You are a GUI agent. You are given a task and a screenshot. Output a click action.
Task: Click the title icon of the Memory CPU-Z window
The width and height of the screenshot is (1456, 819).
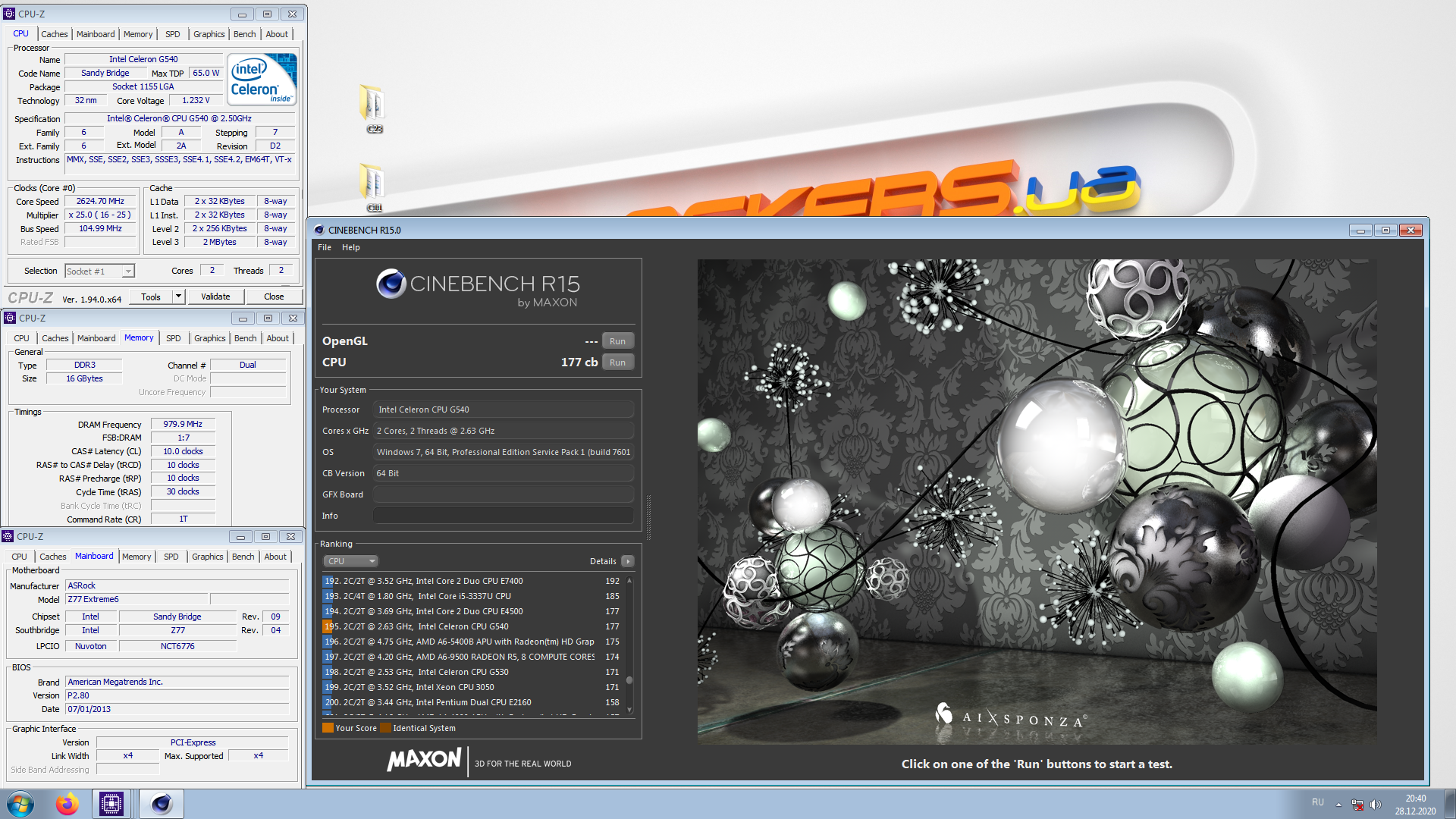9,318
